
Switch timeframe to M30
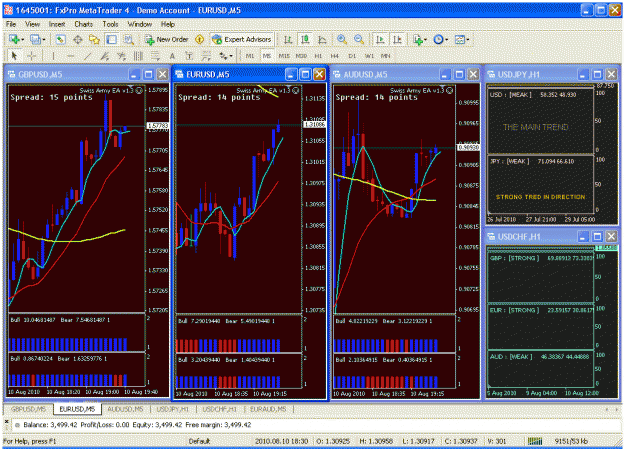point(301,56)
